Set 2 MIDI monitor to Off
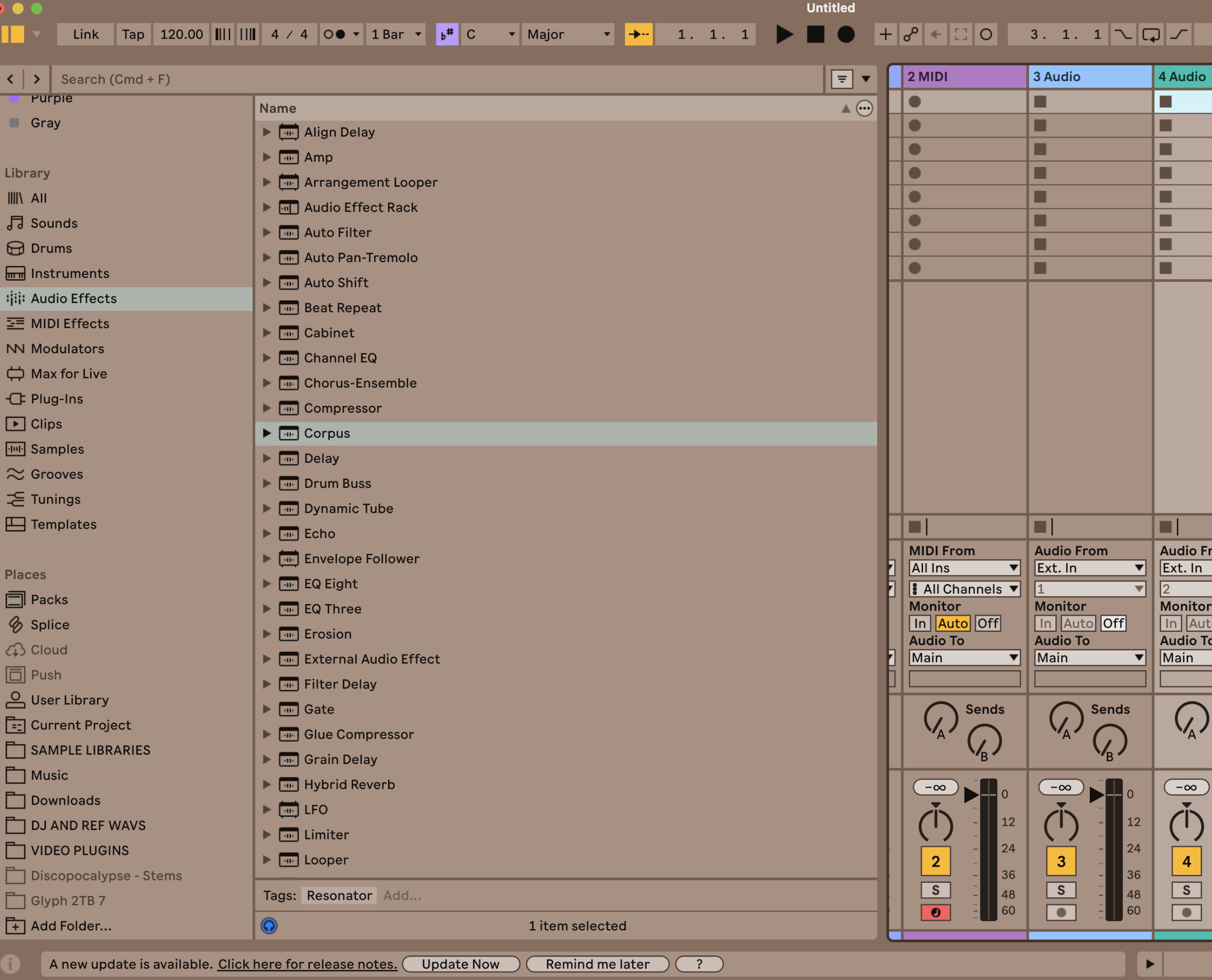This screenshot has width=1212, height=980. 988,623
